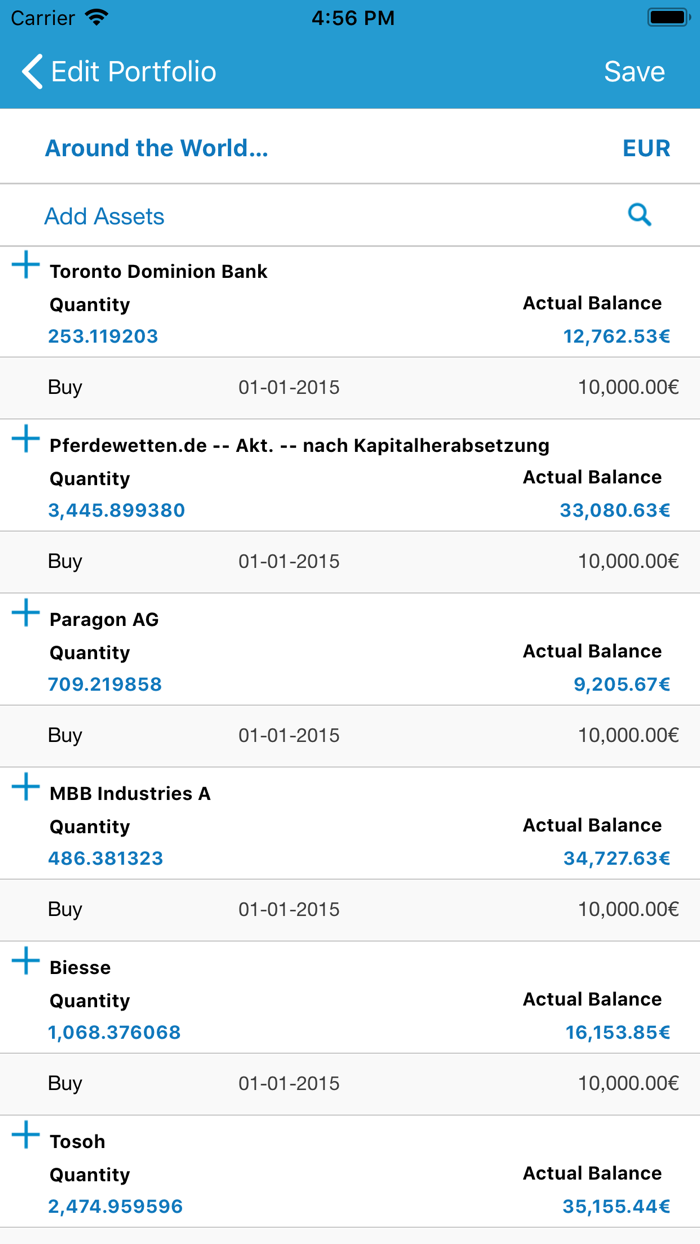Edit the Around the World portfolio name
The image size is (700, 1244).
157,148
